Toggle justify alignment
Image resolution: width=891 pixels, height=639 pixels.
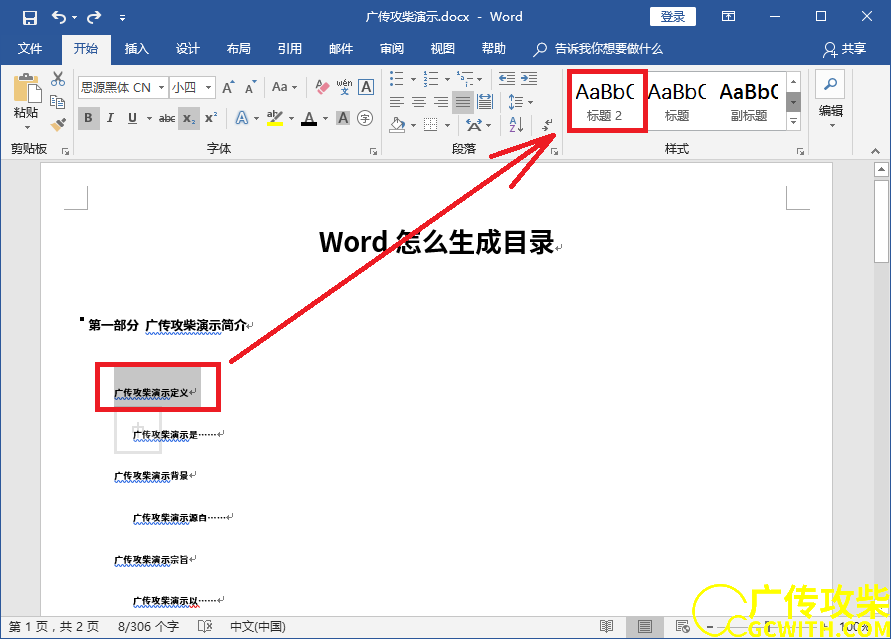(x=463, y=102)
